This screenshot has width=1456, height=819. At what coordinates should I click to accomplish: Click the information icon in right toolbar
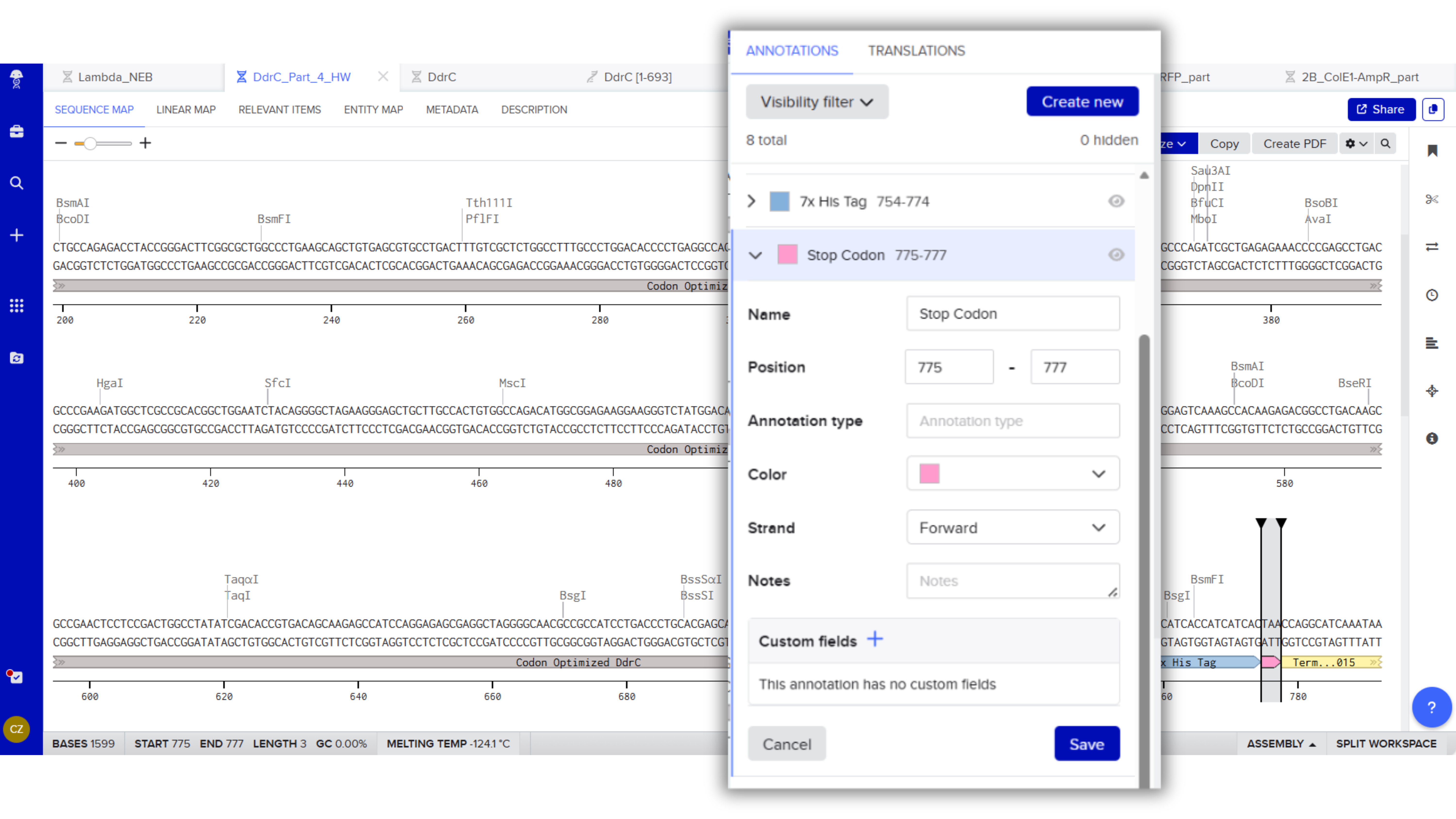(x=1431, y=438)
